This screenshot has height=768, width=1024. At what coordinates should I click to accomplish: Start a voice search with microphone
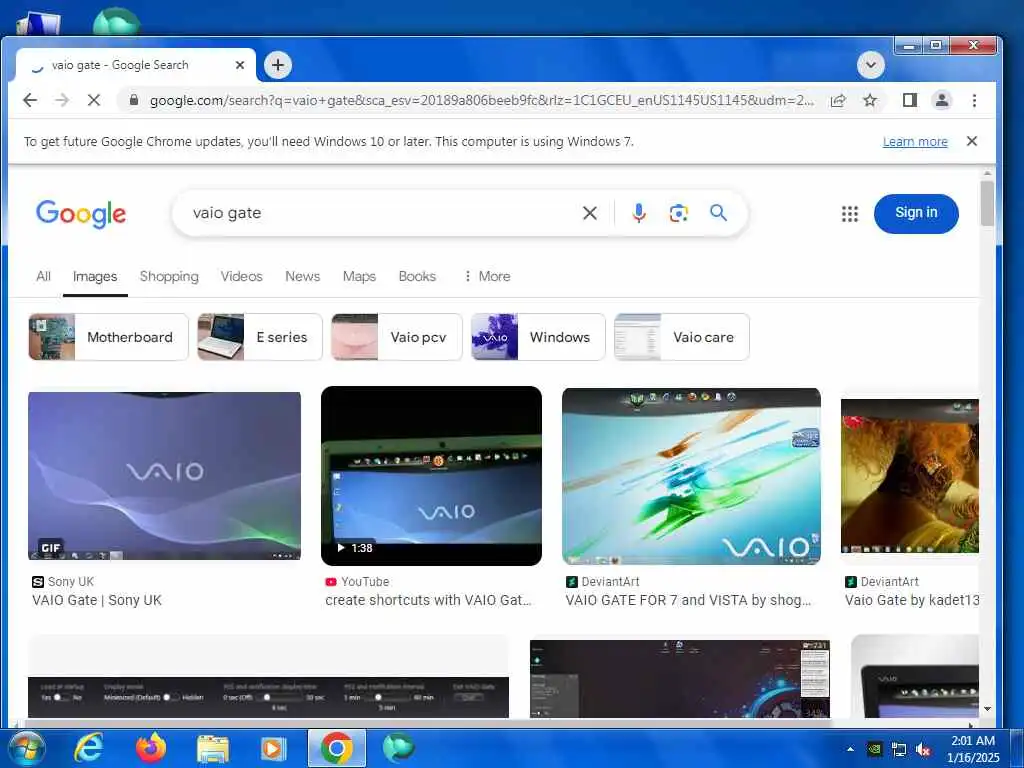[x=639, y=213]
